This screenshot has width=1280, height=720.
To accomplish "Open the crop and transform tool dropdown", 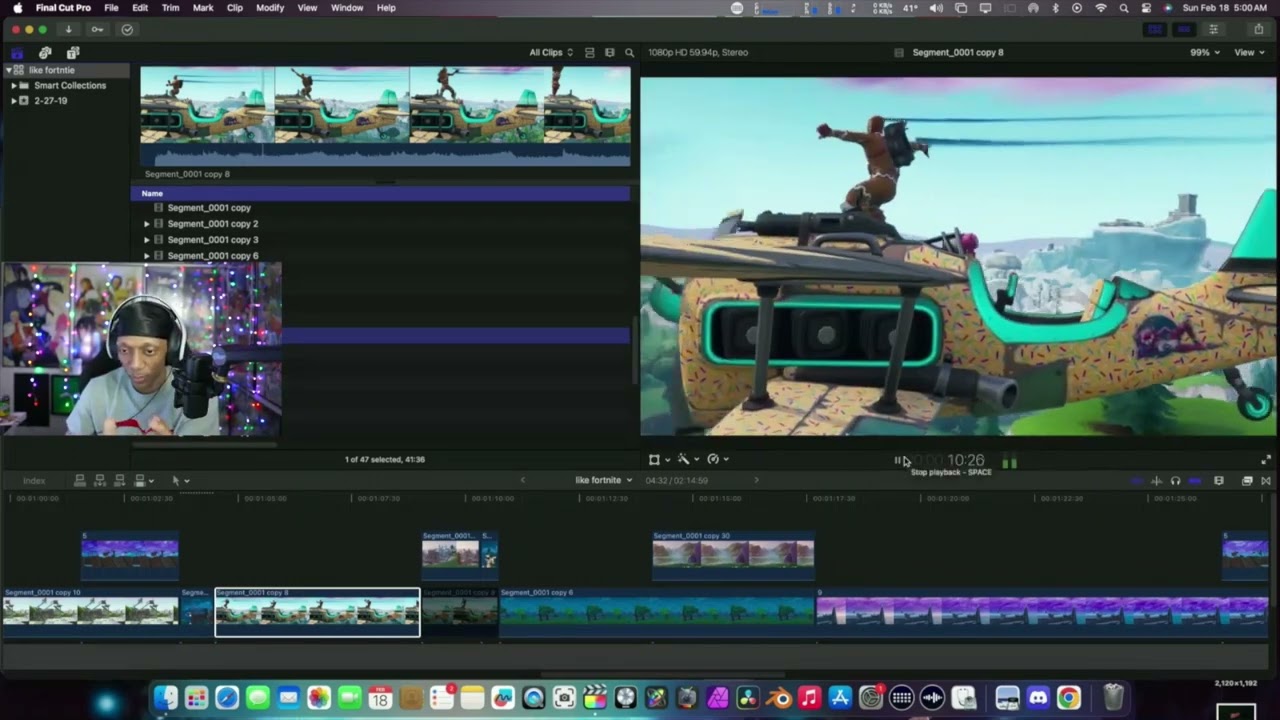I will click(x=659, y=460).
